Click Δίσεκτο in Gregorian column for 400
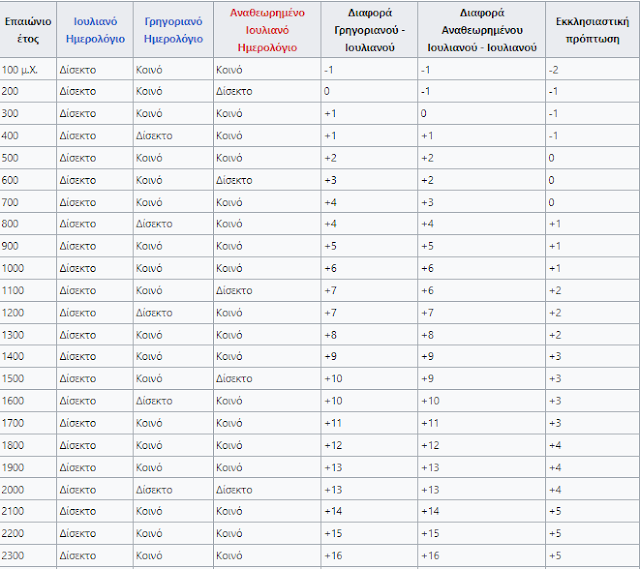Image resolution: width=640 pixels, height=569 pixels. pos(154,136)
